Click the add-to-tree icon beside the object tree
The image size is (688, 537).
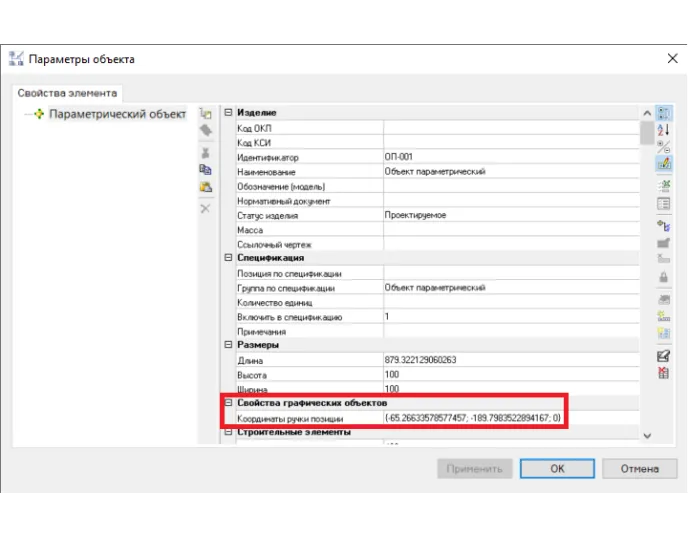click(x=205, y=114)
